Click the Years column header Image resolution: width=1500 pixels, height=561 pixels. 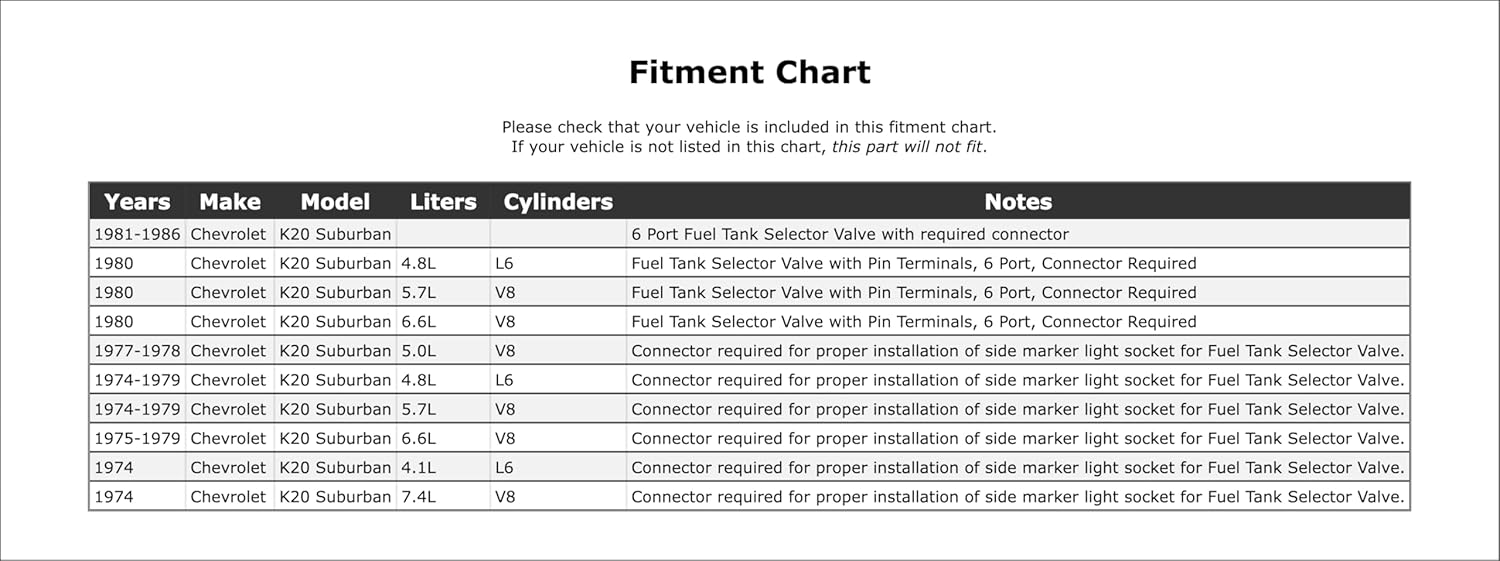[x=137, y=202]
